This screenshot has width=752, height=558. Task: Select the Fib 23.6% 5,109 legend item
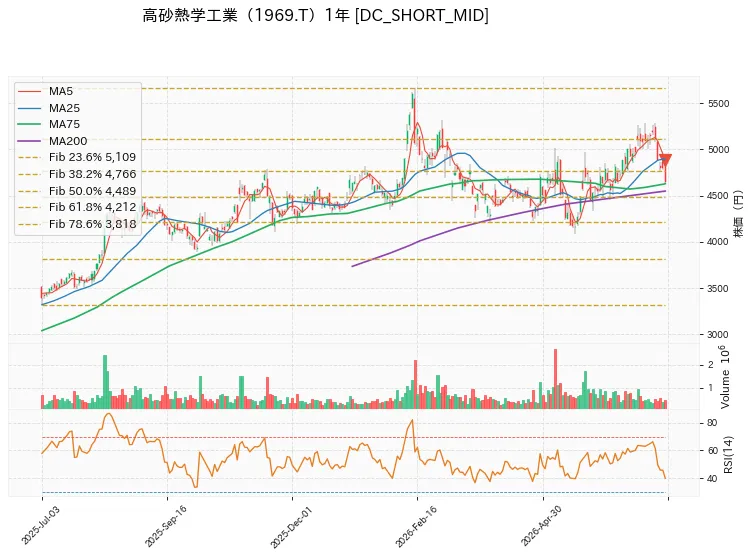pyautogui.click(x=77, y=157)
